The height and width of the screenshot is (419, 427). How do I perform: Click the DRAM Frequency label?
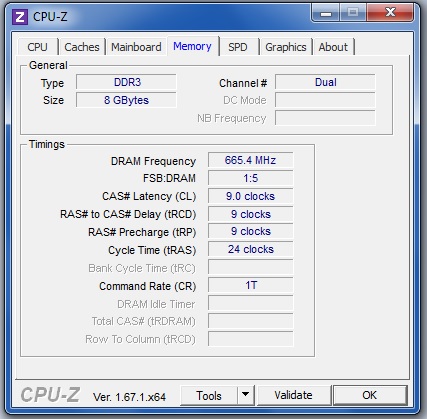coord(153,161)
